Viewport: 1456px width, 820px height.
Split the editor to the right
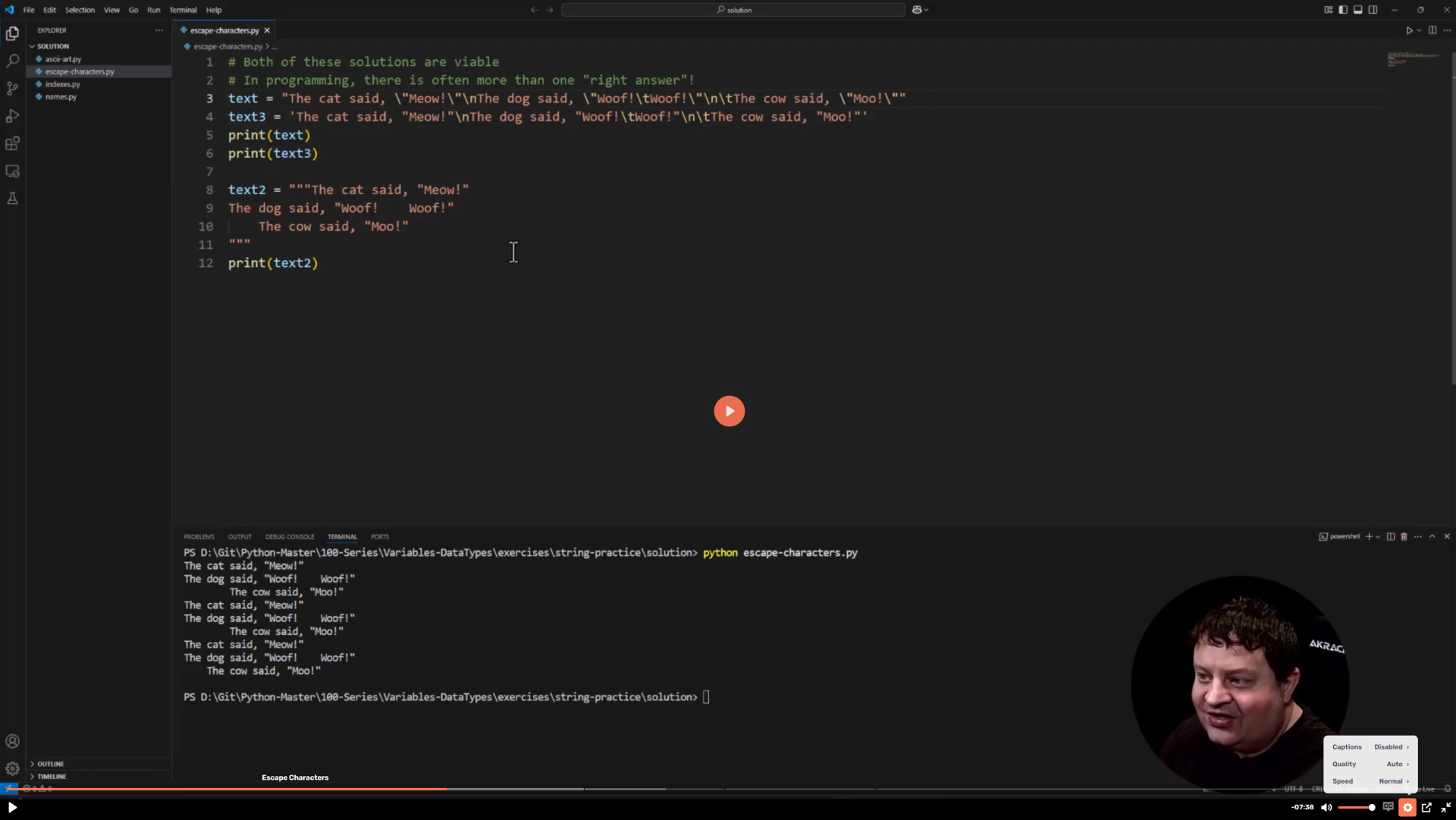[x=1432, y=30]
